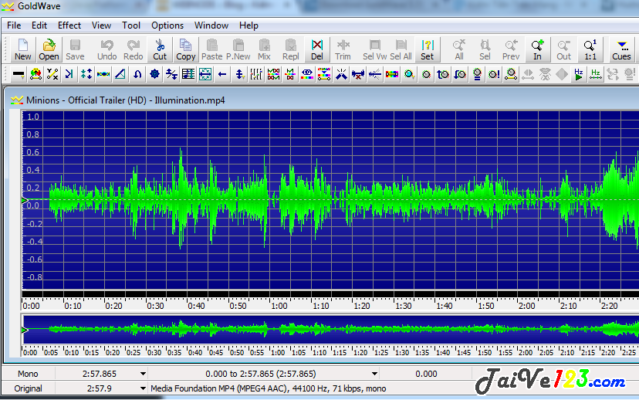Open the Reverb effect icon
Screen dimensions: 639x400
(x=205, y=74)
